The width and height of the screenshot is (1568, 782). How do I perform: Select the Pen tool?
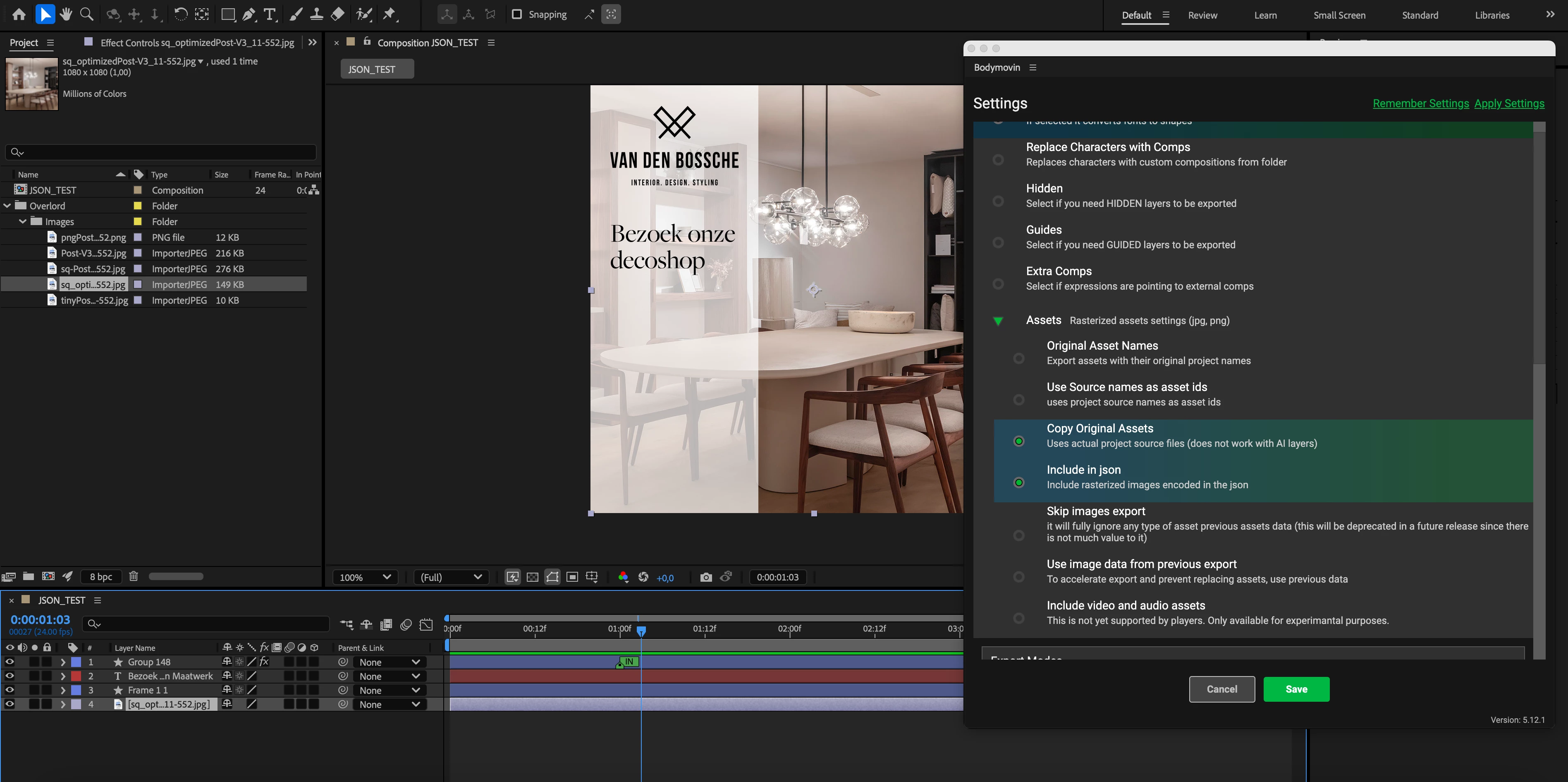pyautogui.click(x=249, y=14)
